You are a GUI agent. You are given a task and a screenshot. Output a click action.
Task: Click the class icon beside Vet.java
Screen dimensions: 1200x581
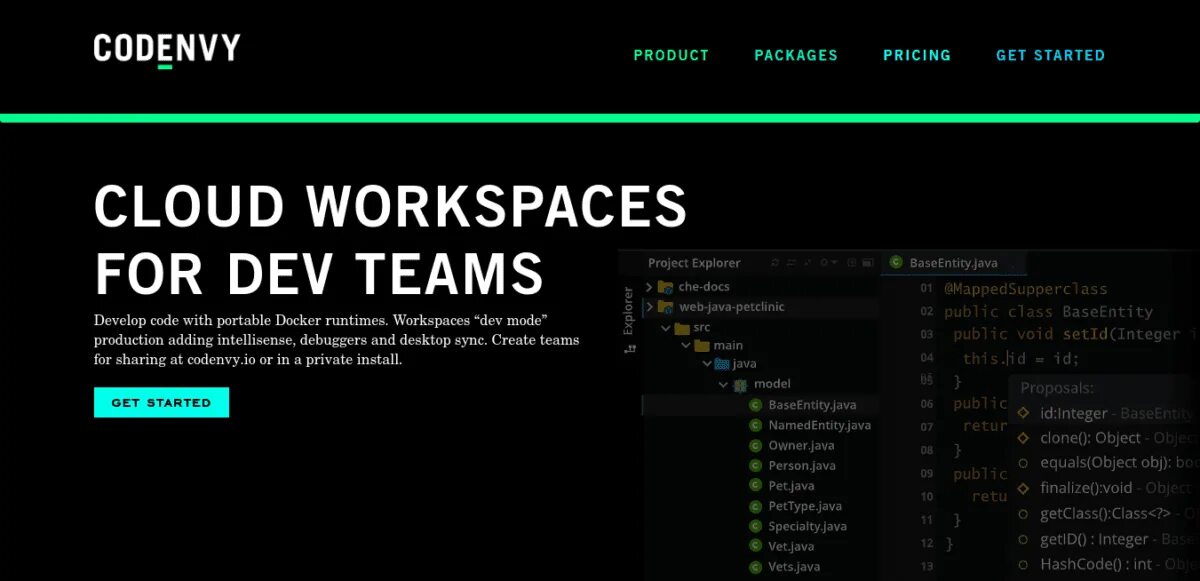click(x=757, y=546)
